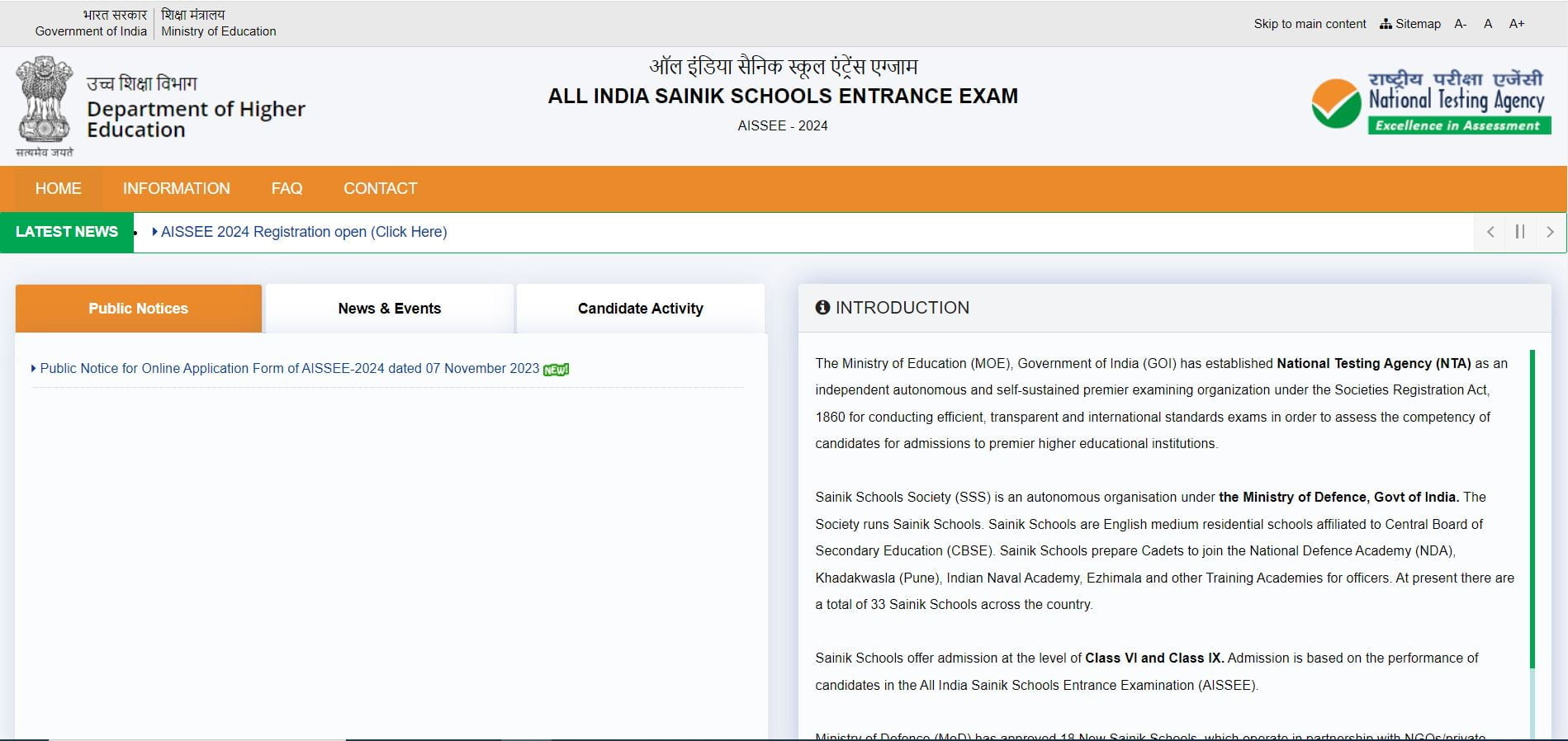Switch to the News & Events tab
Image resolution: width=1568 pixels, height=741 pixels.
pos(390,309)
